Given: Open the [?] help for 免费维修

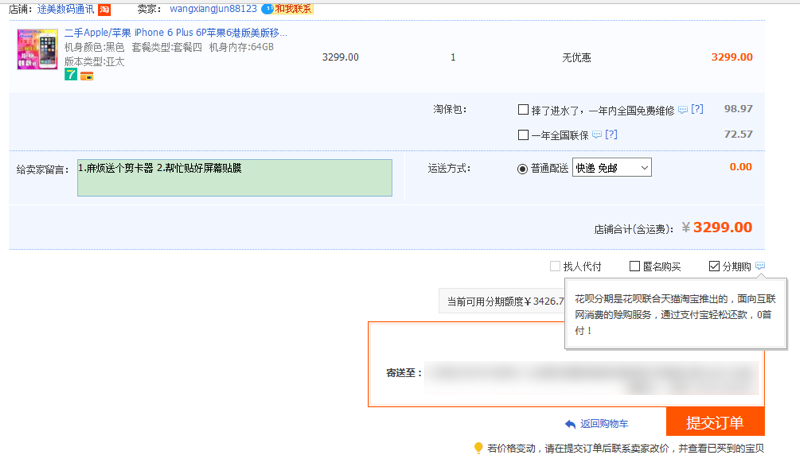Looking at the screenshot, I should [697, 109].
